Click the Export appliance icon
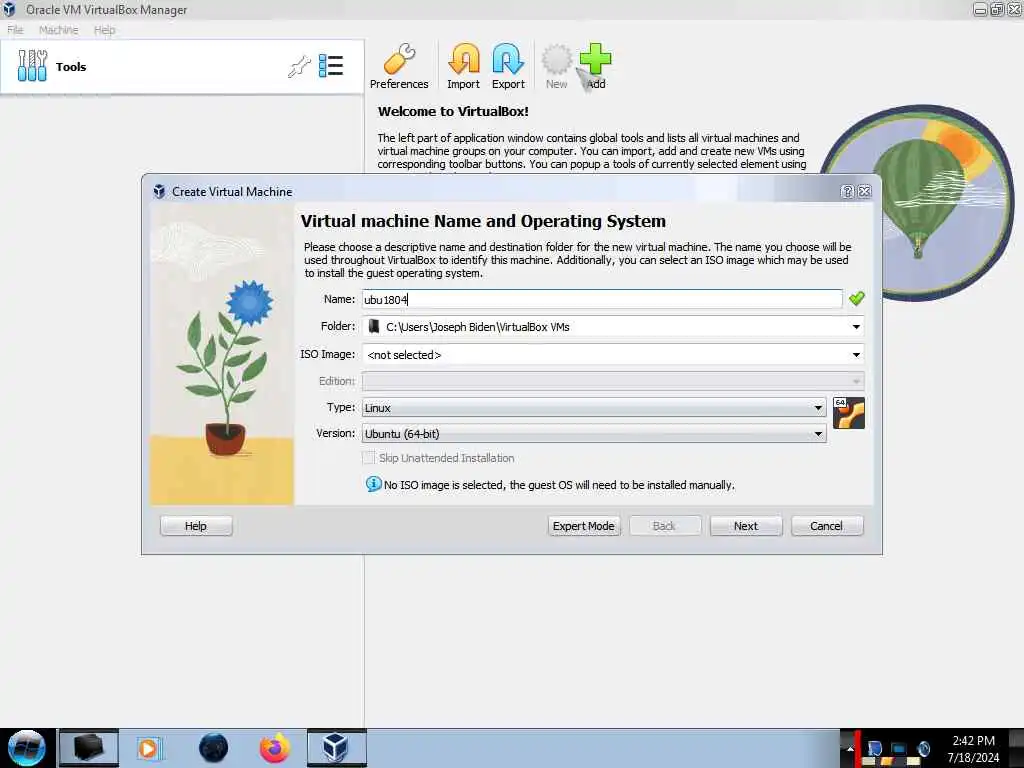The width and height of the screenshot is (1024, 768). click(x=508, y=66)
